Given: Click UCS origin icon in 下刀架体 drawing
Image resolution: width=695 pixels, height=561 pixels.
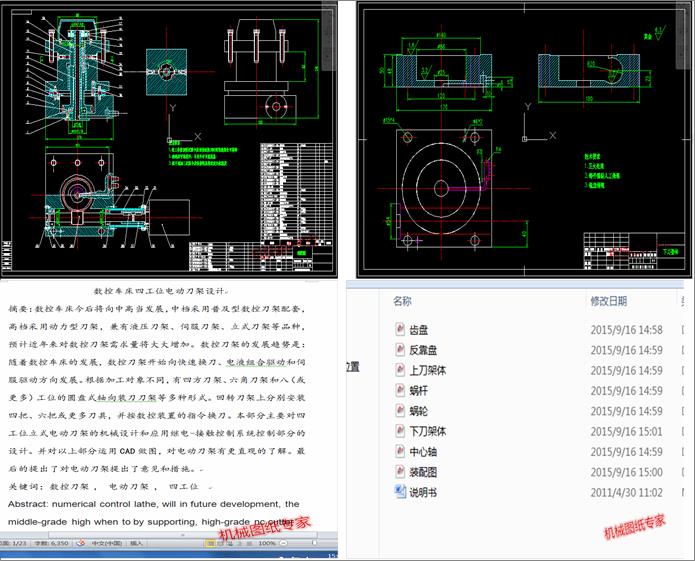Looking at the screenshot, I should point(524,139).
